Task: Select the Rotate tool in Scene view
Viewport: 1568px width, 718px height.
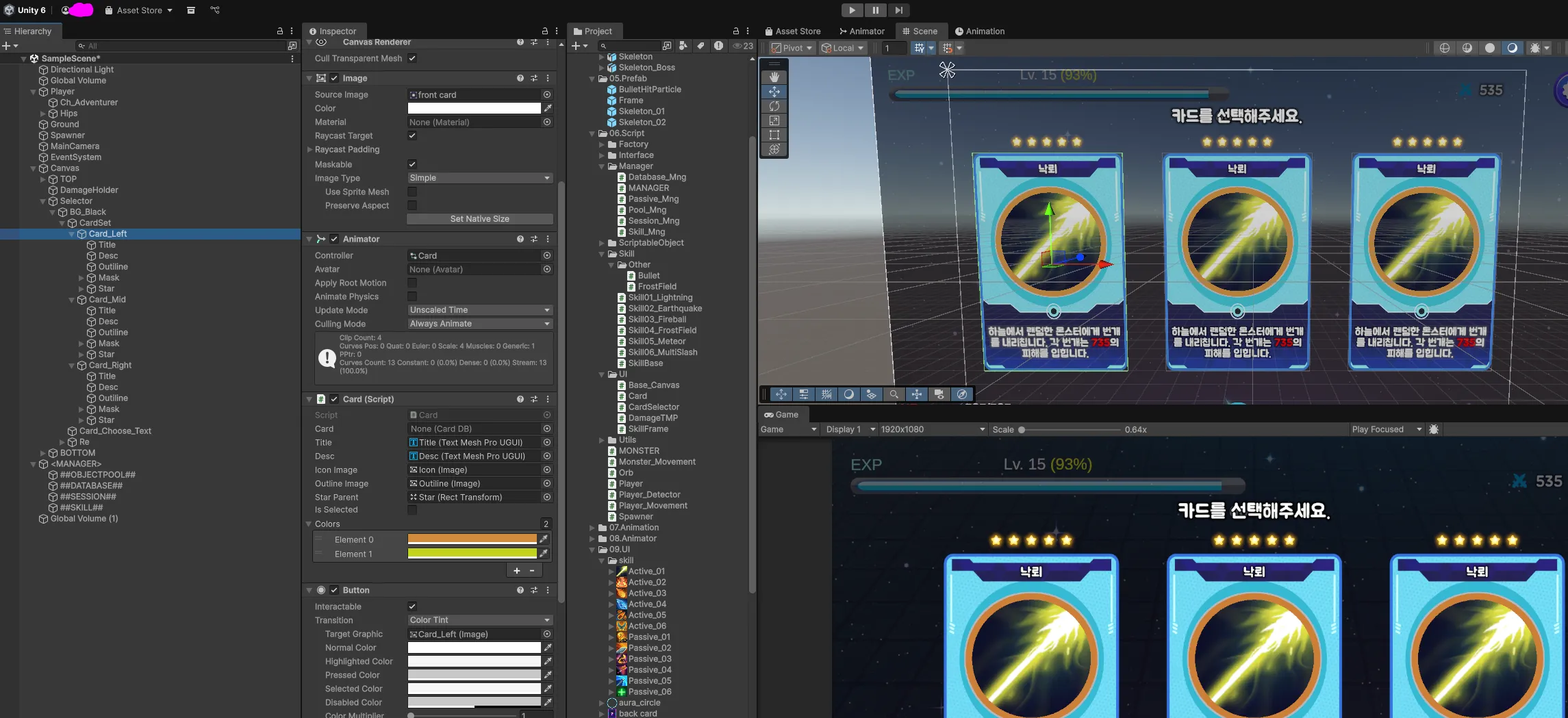Action: pyautogui.click(x=774, y=106)
